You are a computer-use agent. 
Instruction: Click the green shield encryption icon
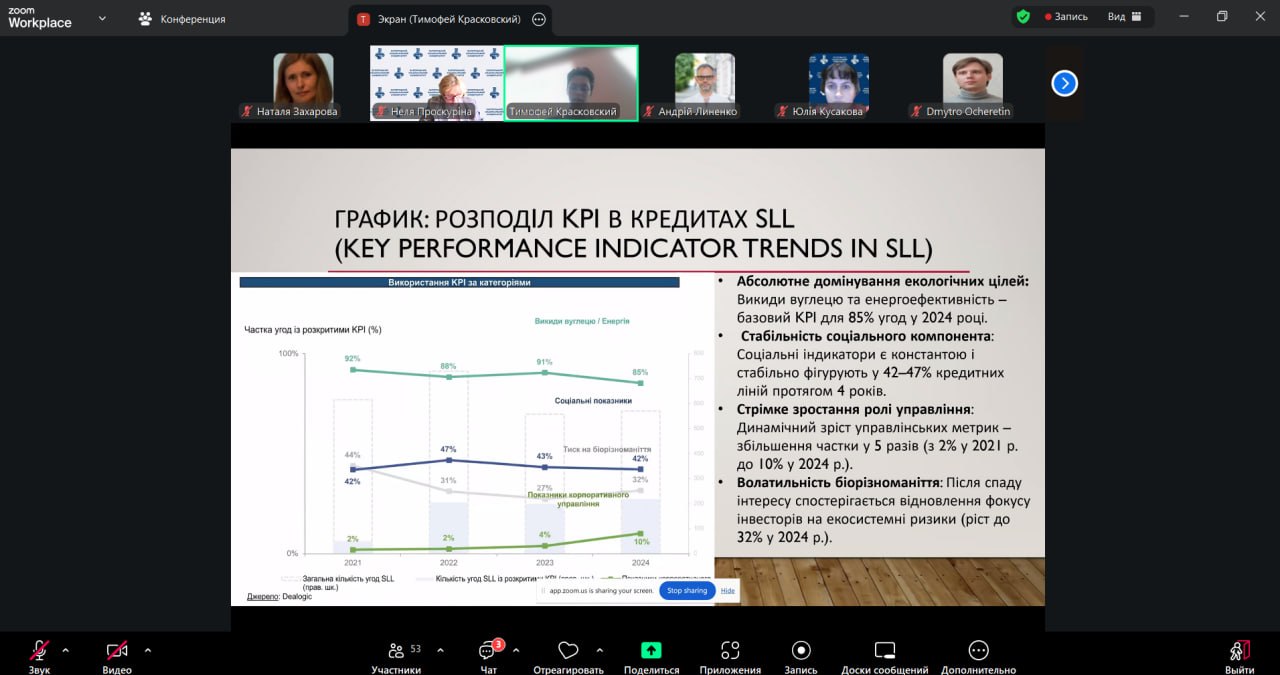(x=1023, y=17)
